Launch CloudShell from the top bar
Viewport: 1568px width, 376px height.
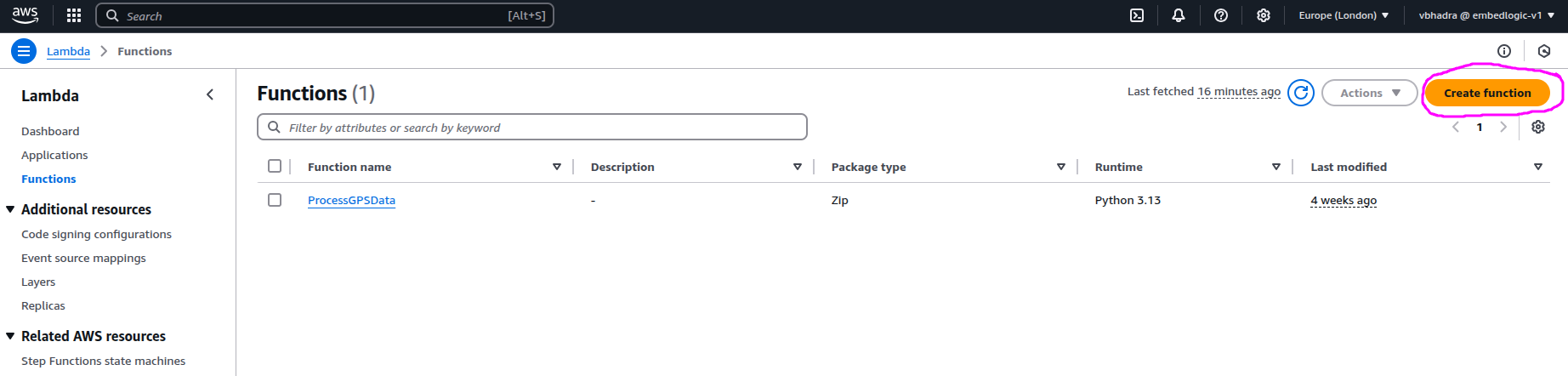(x=1137, y=15)
